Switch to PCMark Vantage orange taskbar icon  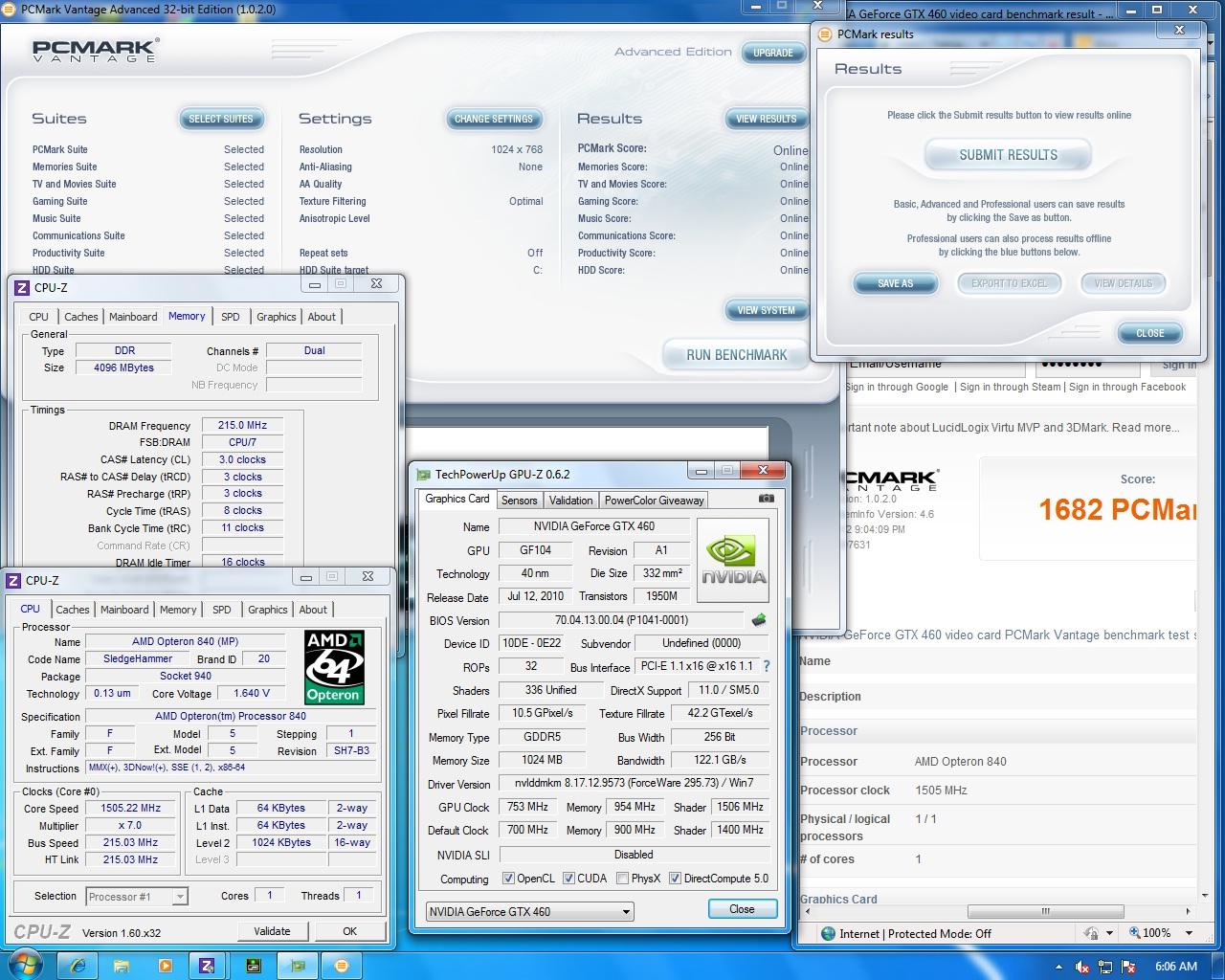(342, 966)
